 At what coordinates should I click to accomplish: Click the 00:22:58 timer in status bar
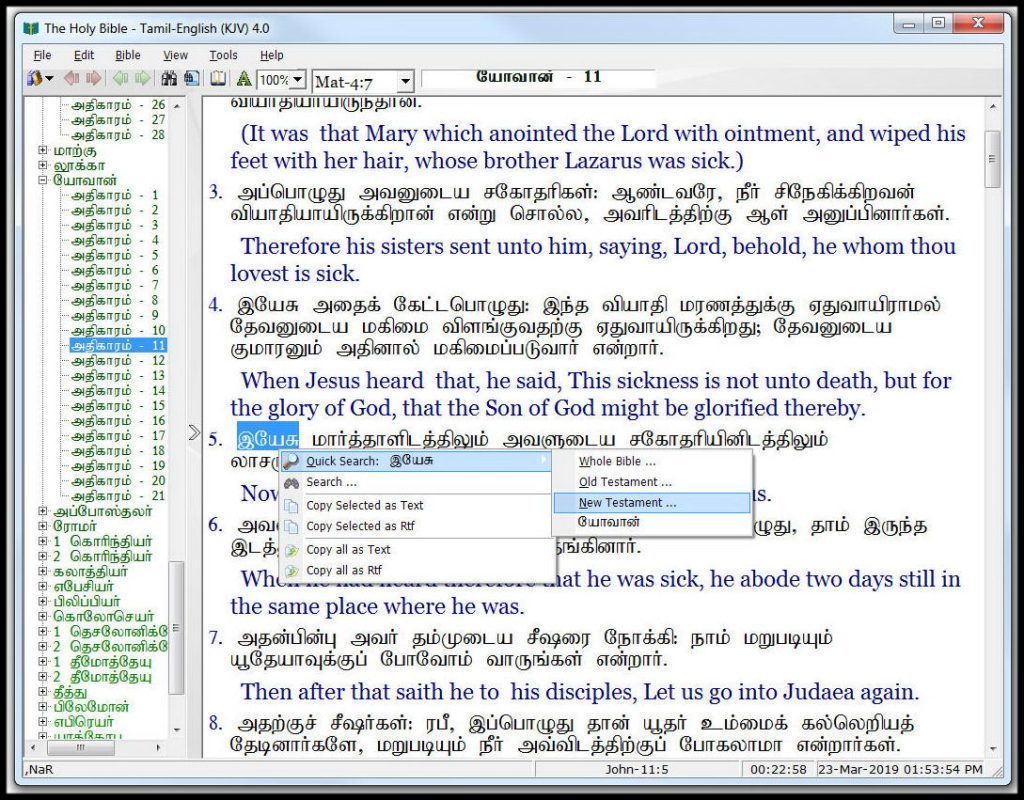click(x=778, y=769)
